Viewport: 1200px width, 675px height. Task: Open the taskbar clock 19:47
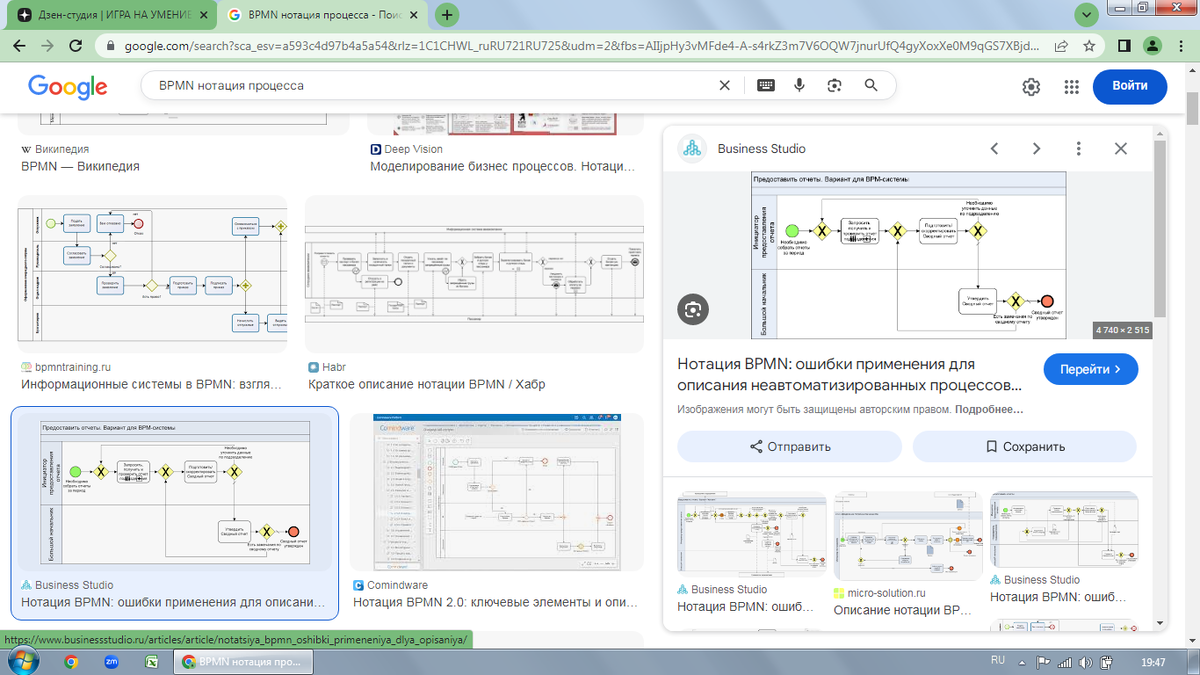[1153, 662]
